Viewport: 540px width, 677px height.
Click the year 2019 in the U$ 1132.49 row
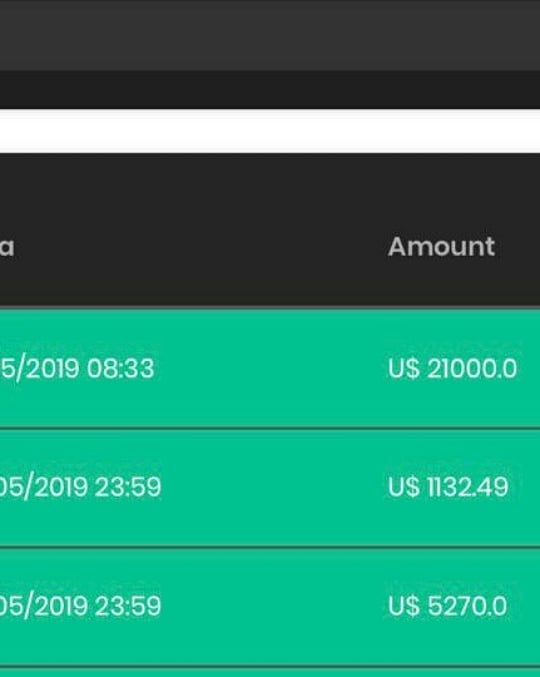pyautogui.click(x=61, y=487)
